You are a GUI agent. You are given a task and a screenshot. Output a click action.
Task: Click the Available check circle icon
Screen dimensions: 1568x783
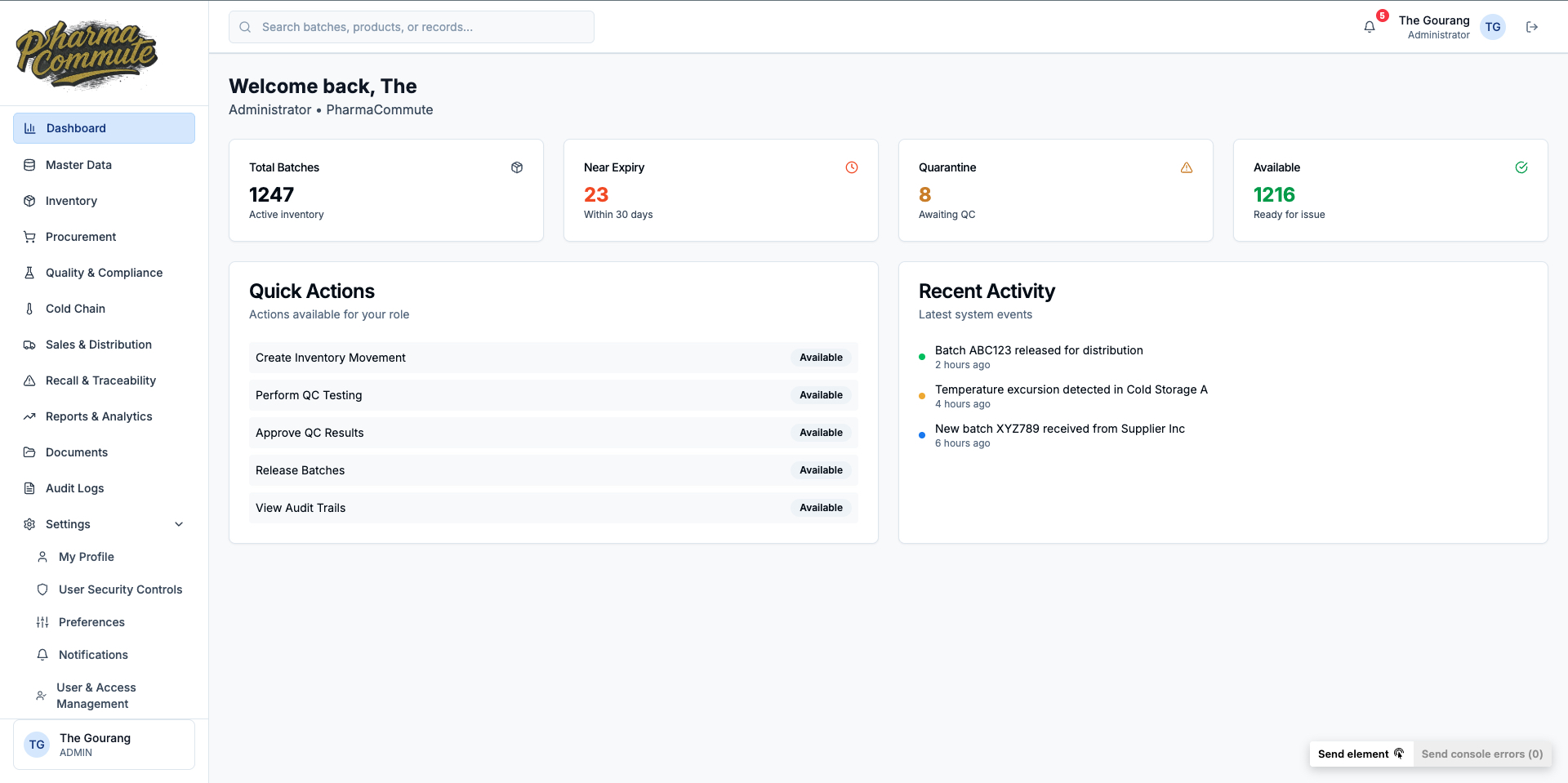click(x=1521, y=167)
